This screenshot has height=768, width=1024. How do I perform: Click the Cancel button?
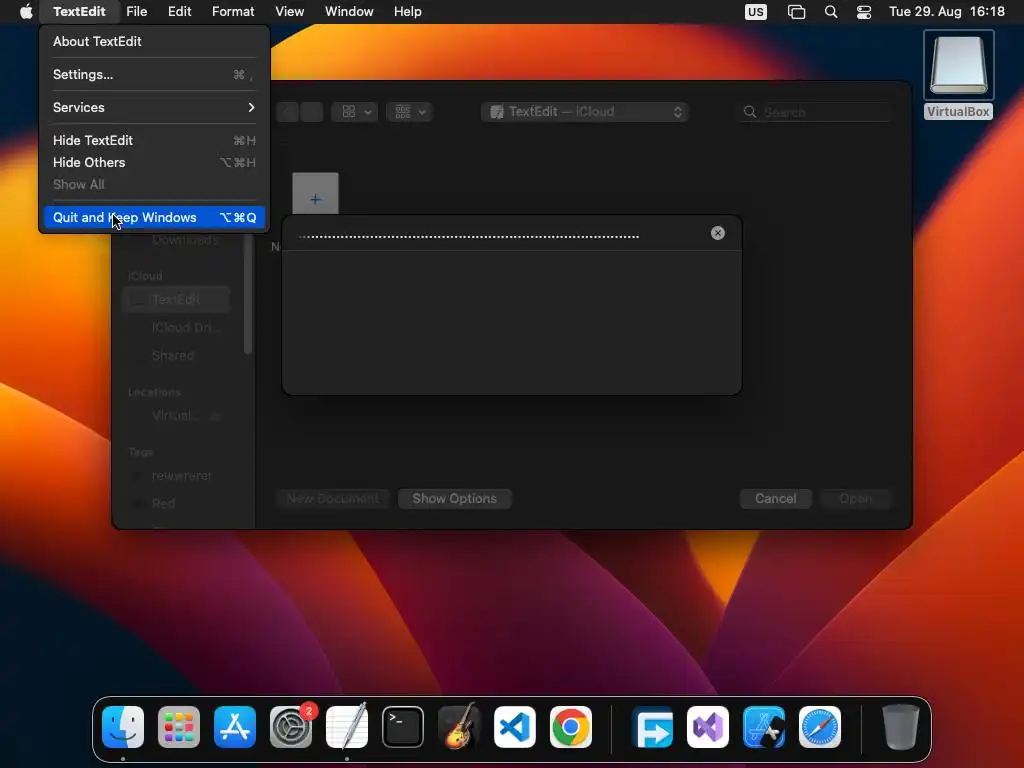tap(775, 498)
